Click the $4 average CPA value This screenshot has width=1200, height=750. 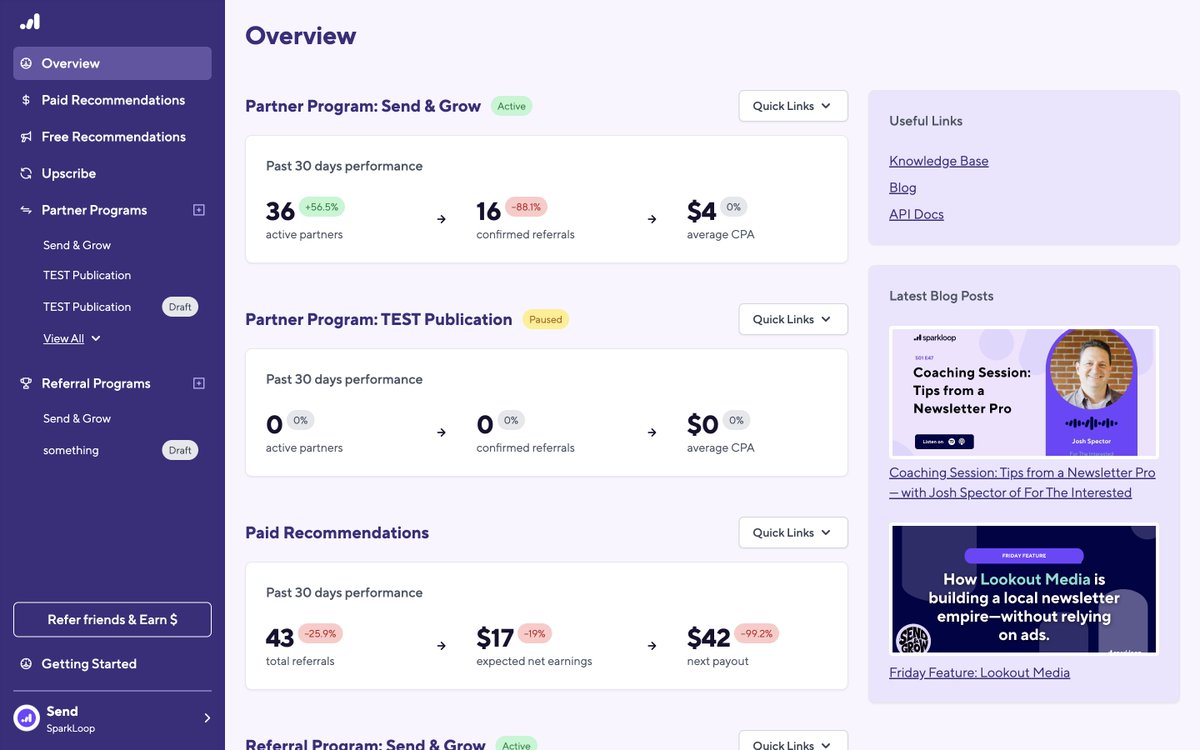702,211
